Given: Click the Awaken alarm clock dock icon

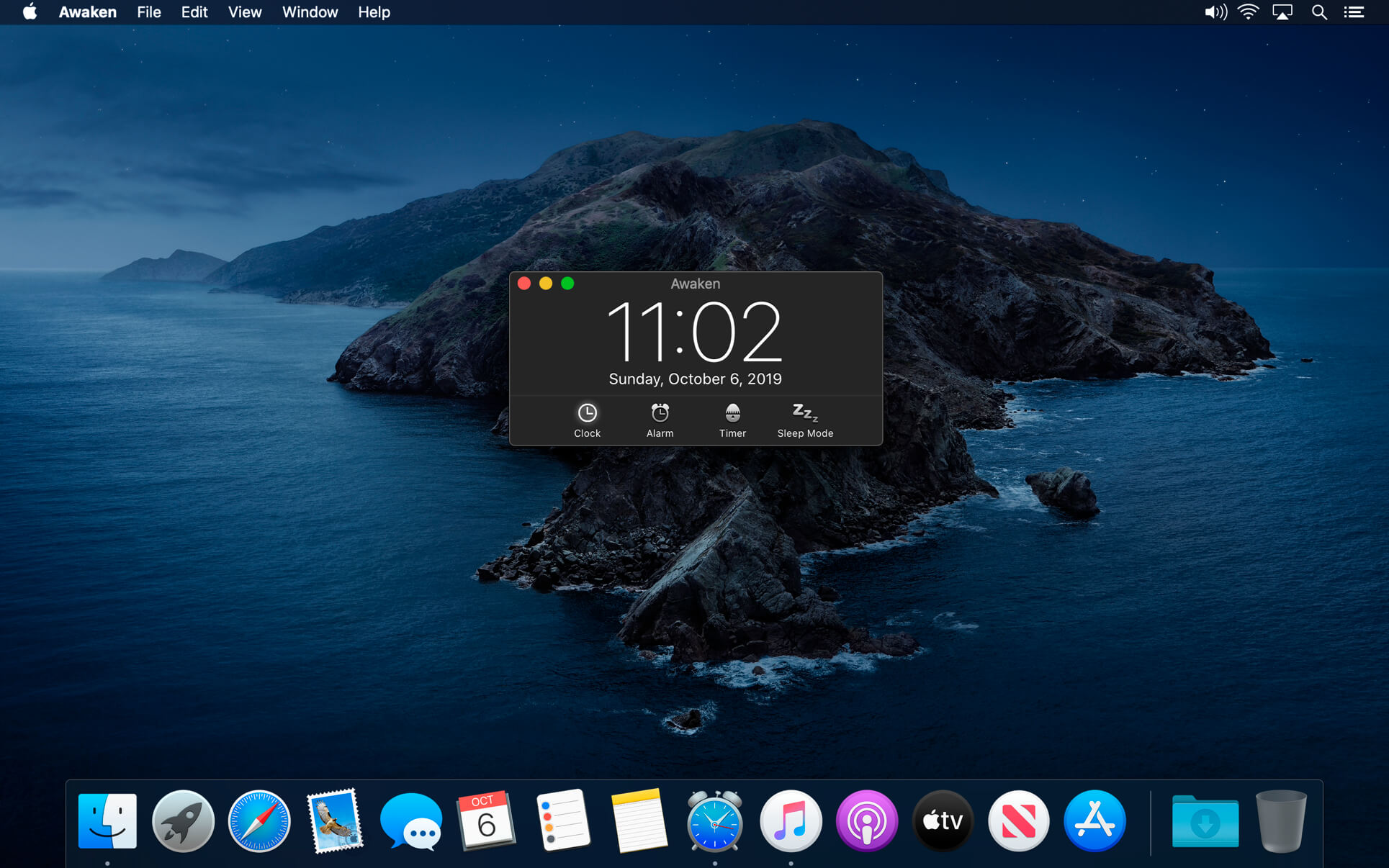Looking at the screenshot, I should [x=714, y=821].
